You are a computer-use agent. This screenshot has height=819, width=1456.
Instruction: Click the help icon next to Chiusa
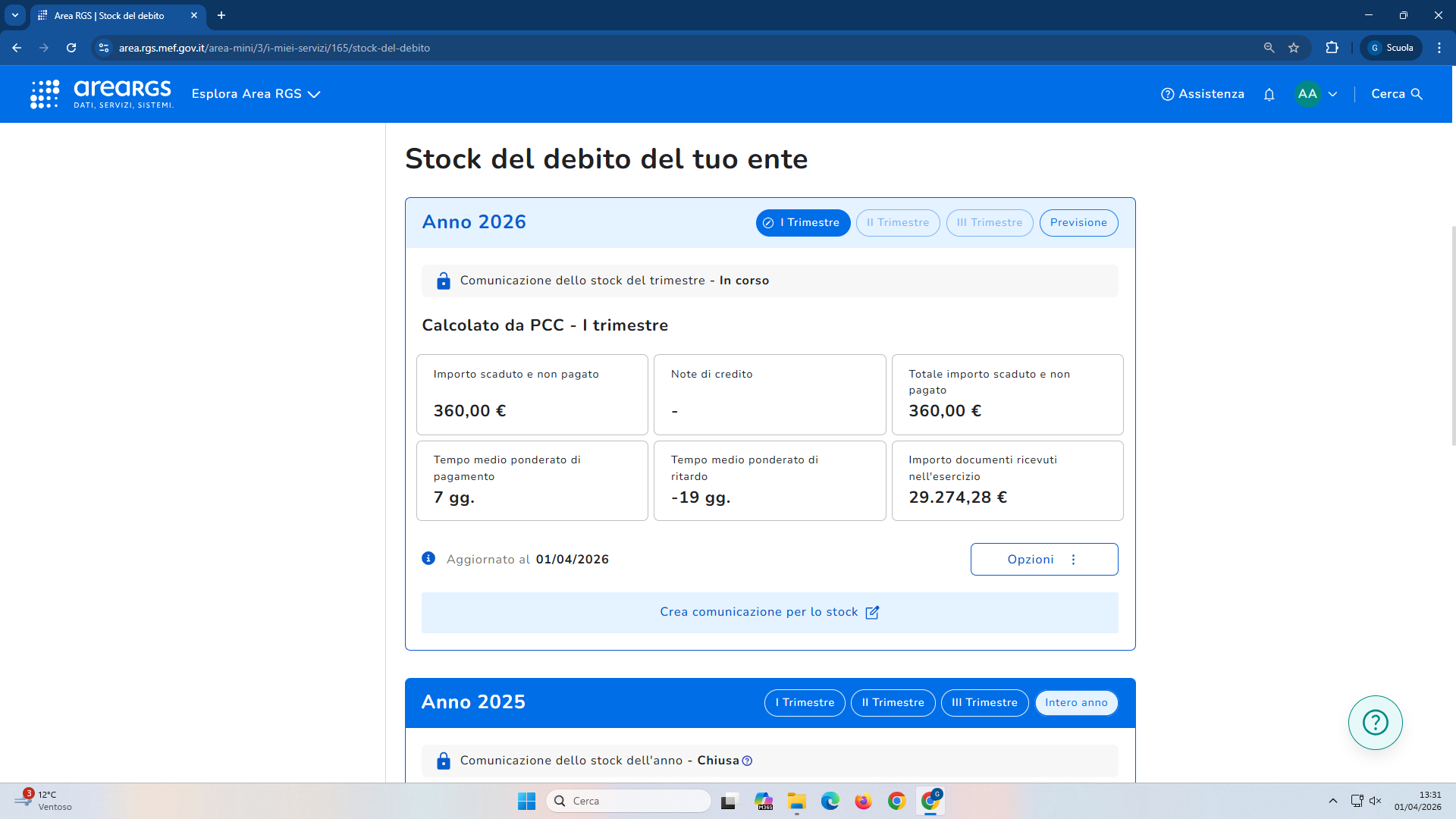pos(747,761)
